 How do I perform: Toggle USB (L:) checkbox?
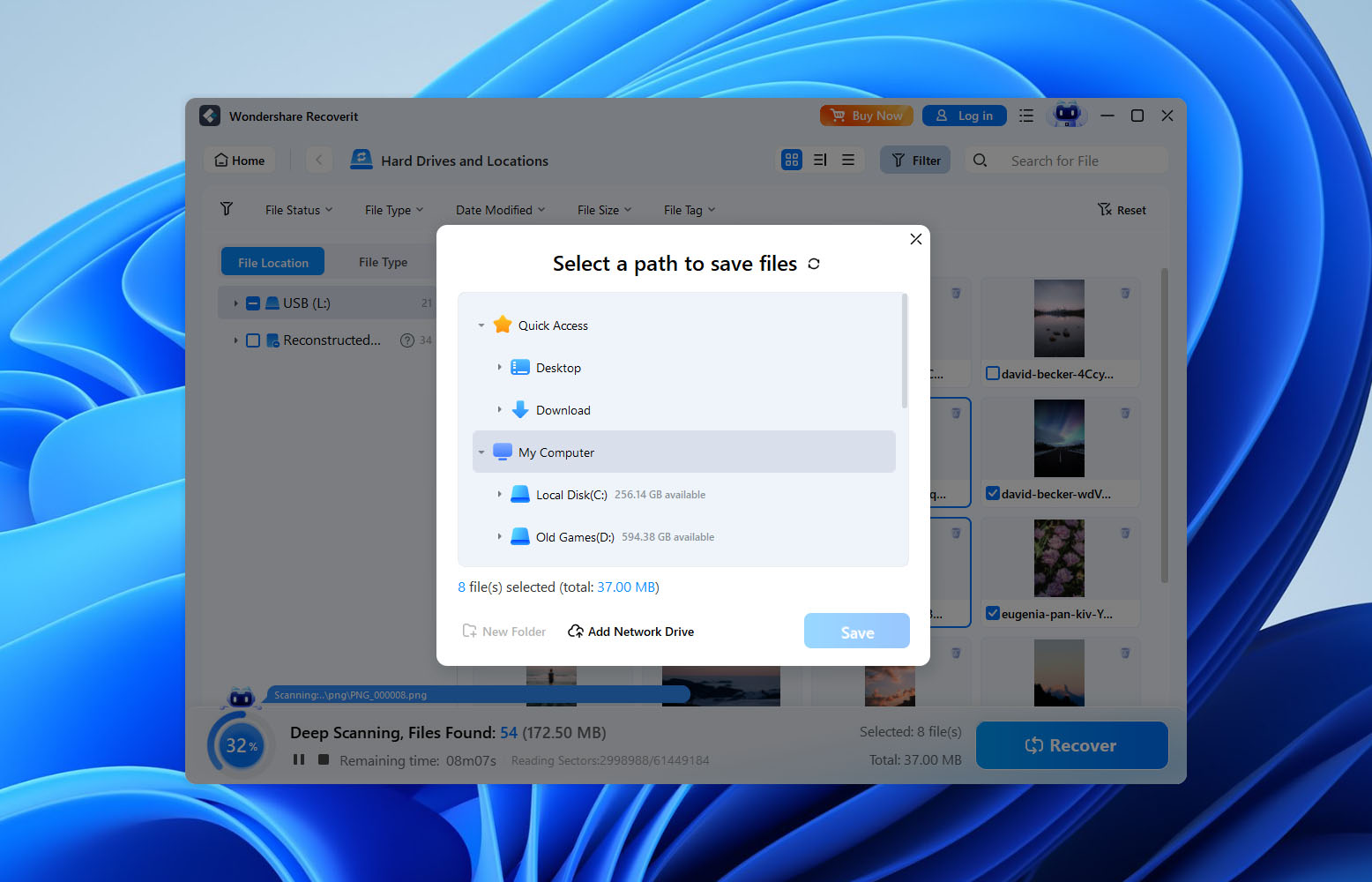coord(253,303)
